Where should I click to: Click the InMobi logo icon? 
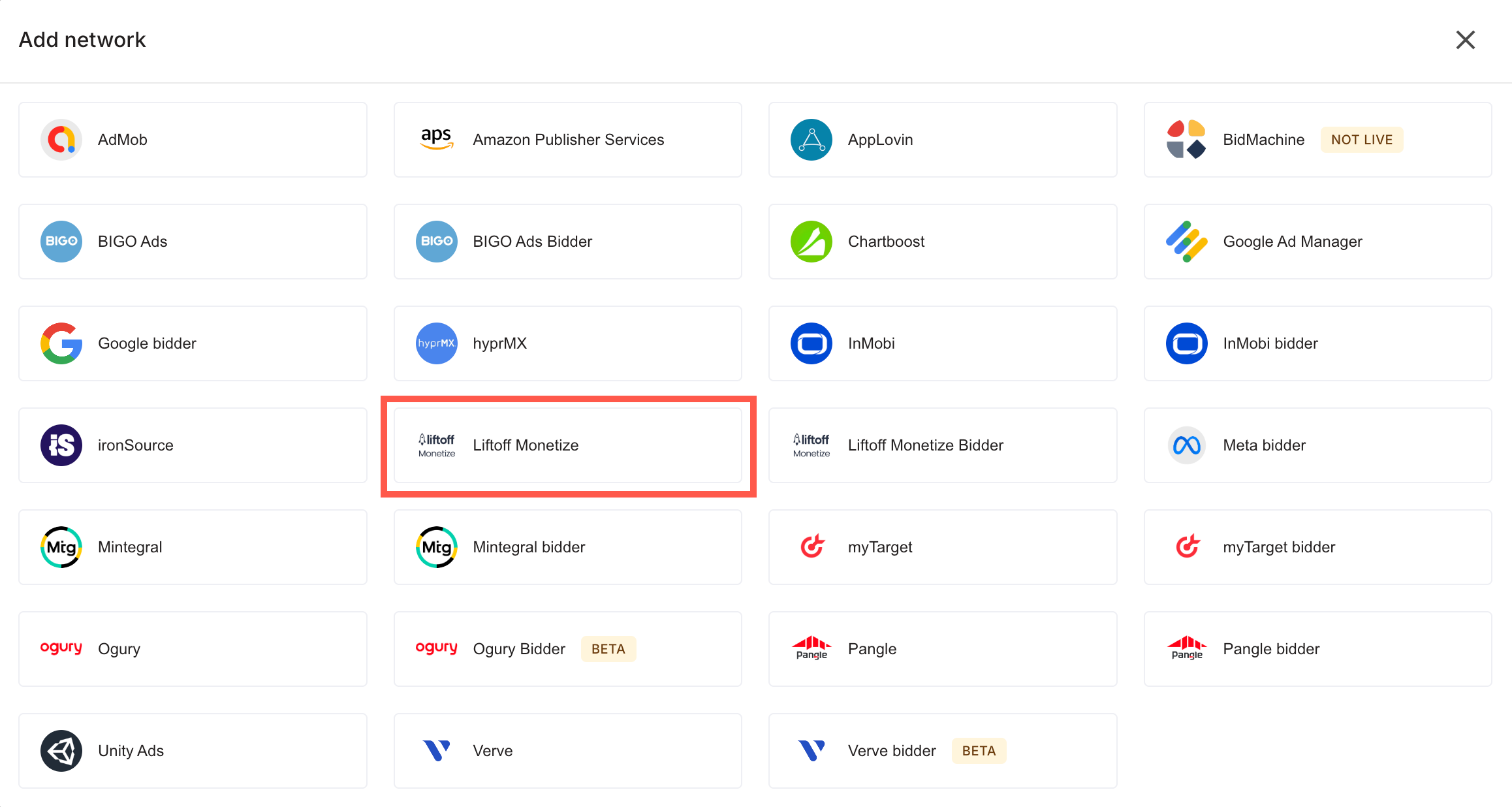[x=811, y=343]
